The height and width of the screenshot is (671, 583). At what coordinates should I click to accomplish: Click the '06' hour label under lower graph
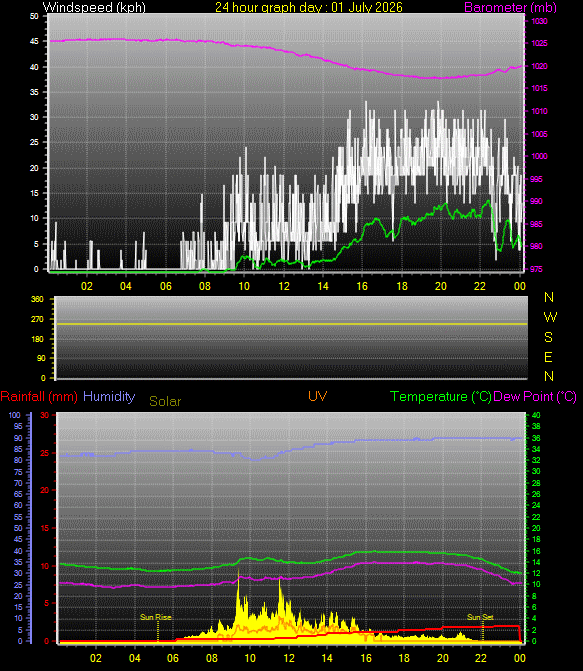click(173, 658)
